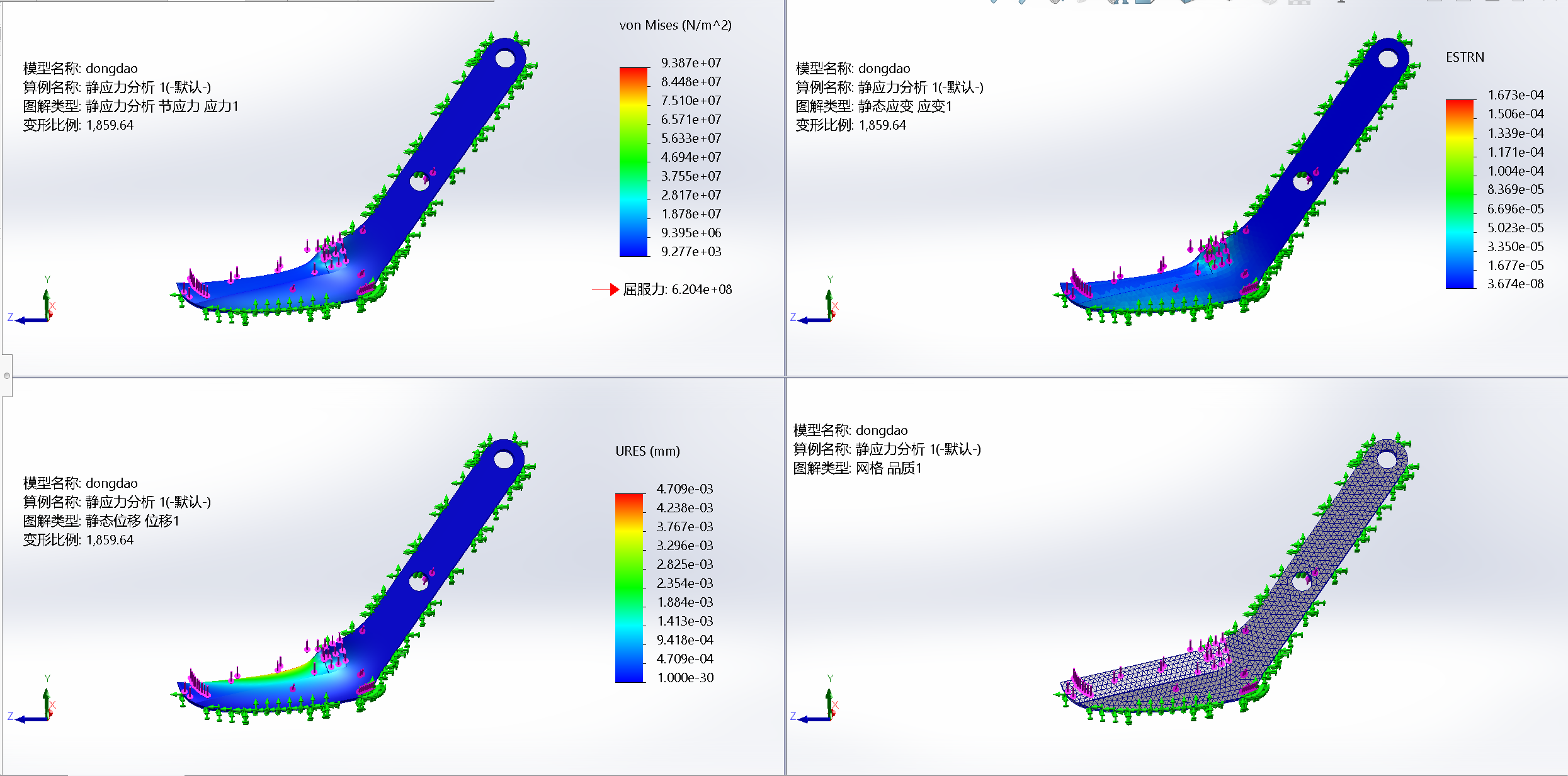Click displacement legend value 9.418e-04
Image resolution: width=1568 pixels, height=776 pixels.
click(685, 640)
